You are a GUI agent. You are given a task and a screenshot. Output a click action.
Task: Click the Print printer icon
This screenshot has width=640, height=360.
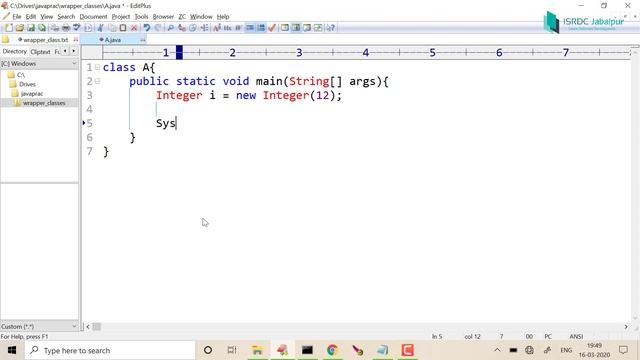tap(66, 28)
